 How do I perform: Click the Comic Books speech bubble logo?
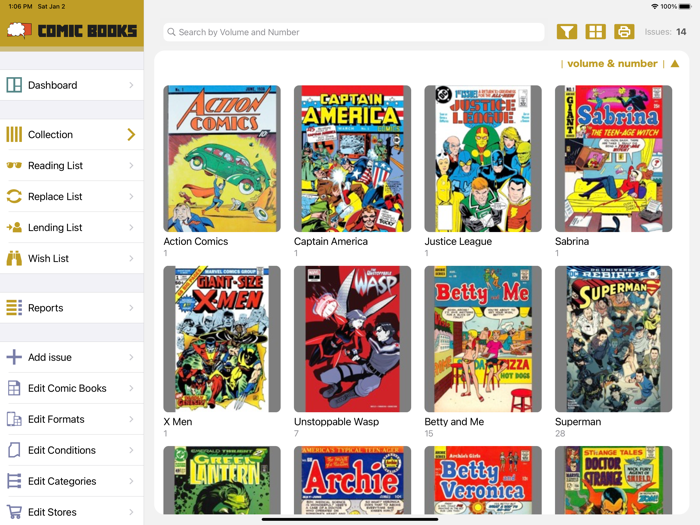pyautogui.click(x=19, y=30)
